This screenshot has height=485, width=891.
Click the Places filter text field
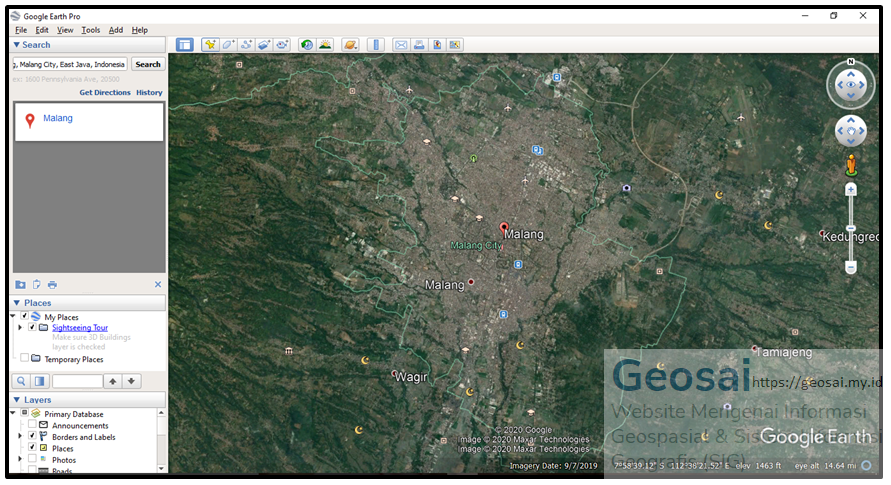77,381
